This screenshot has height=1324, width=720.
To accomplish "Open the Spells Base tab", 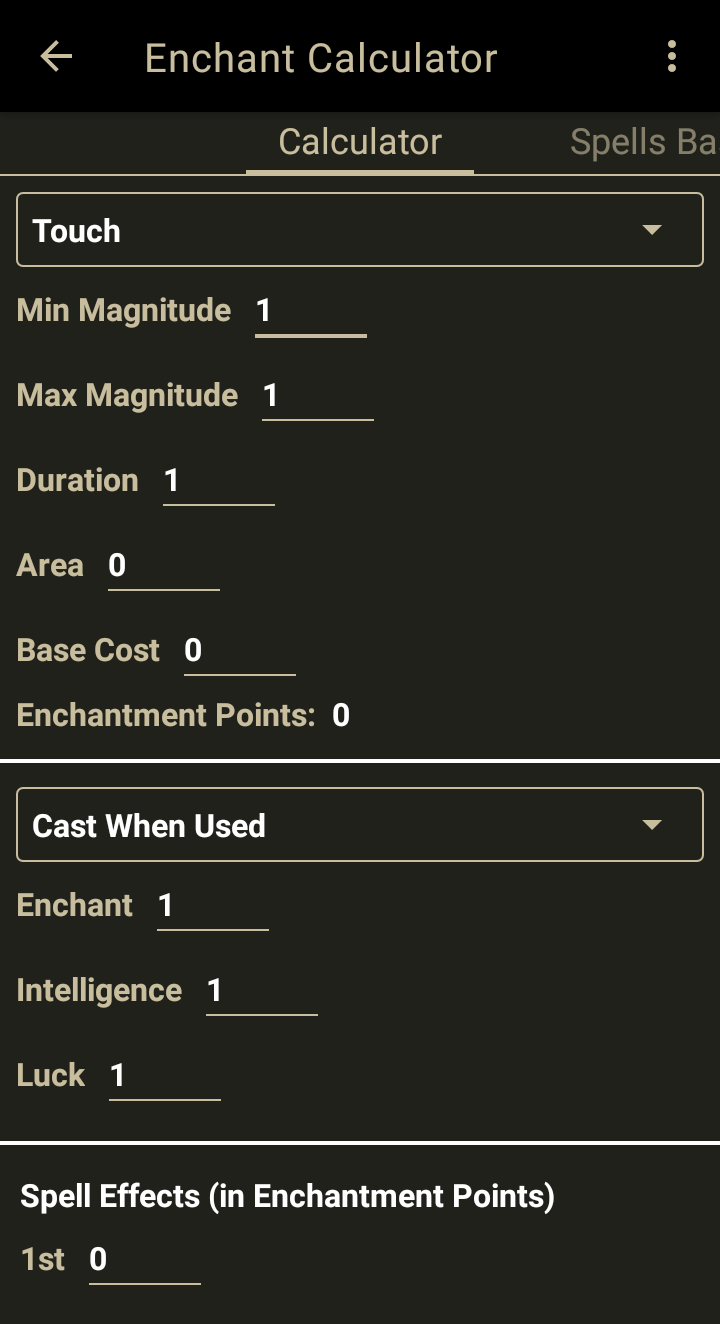I will 642,142.
